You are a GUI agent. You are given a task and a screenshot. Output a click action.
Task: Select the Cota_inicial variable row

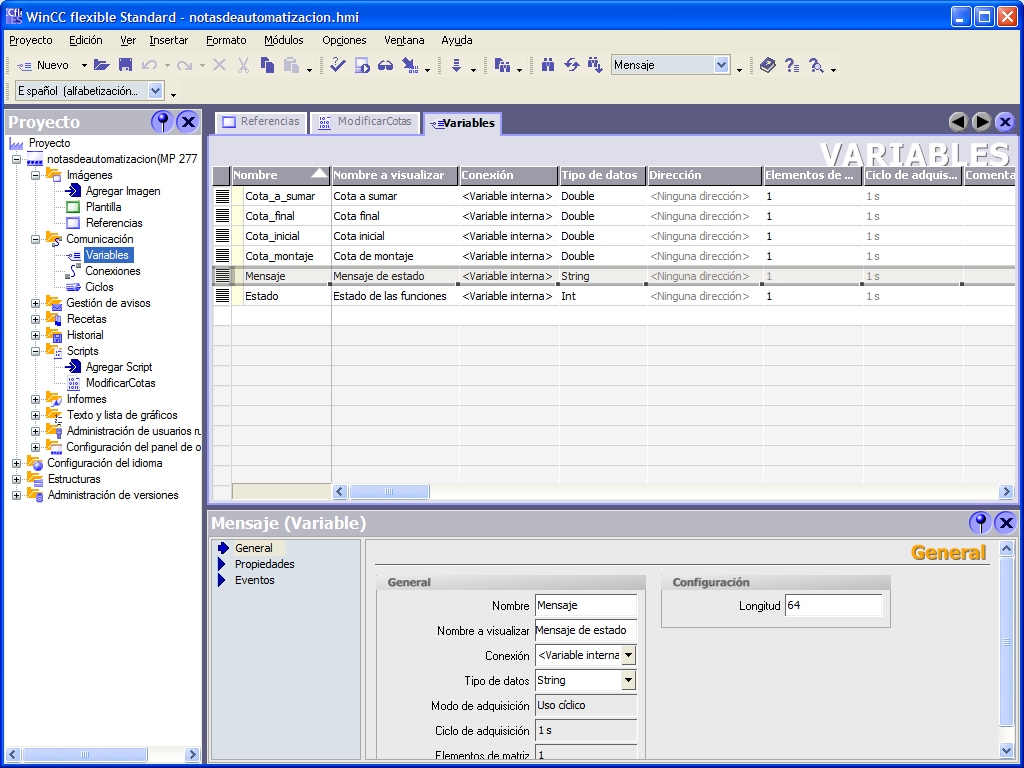coord(272,235)
